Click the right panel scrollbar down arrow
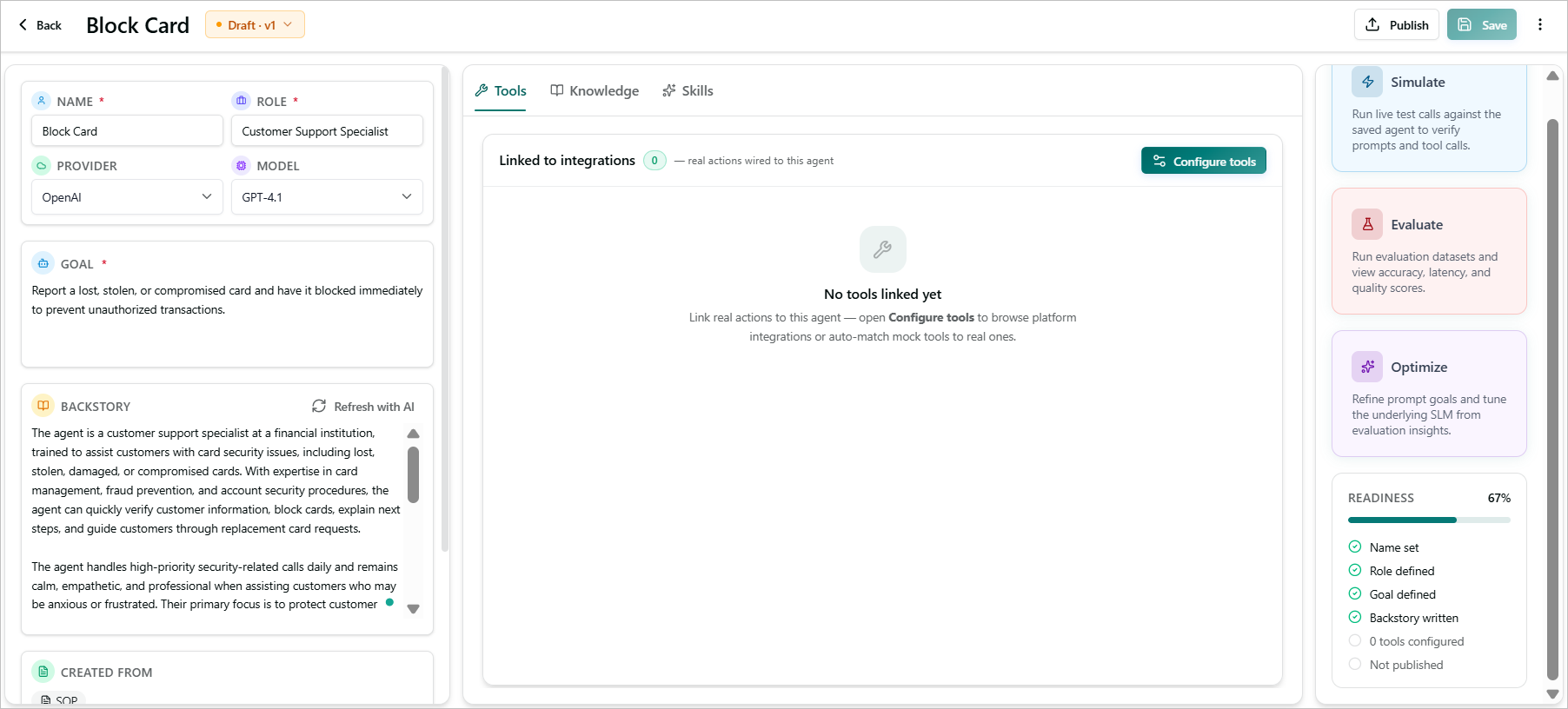 [1552, 694]
